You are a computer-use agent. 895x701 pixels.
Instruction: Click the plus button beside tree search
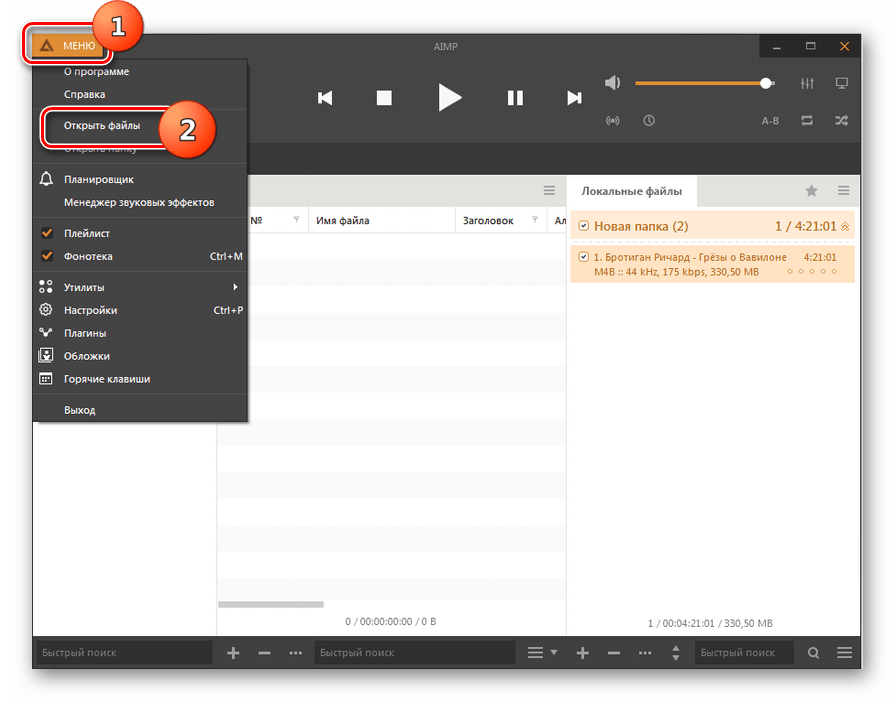(233, 652)
